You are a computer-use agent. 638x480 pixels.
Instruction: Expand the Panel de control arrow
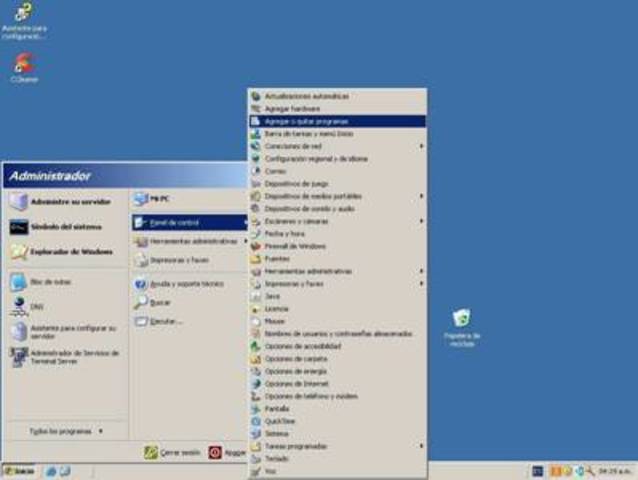point(245,223)
